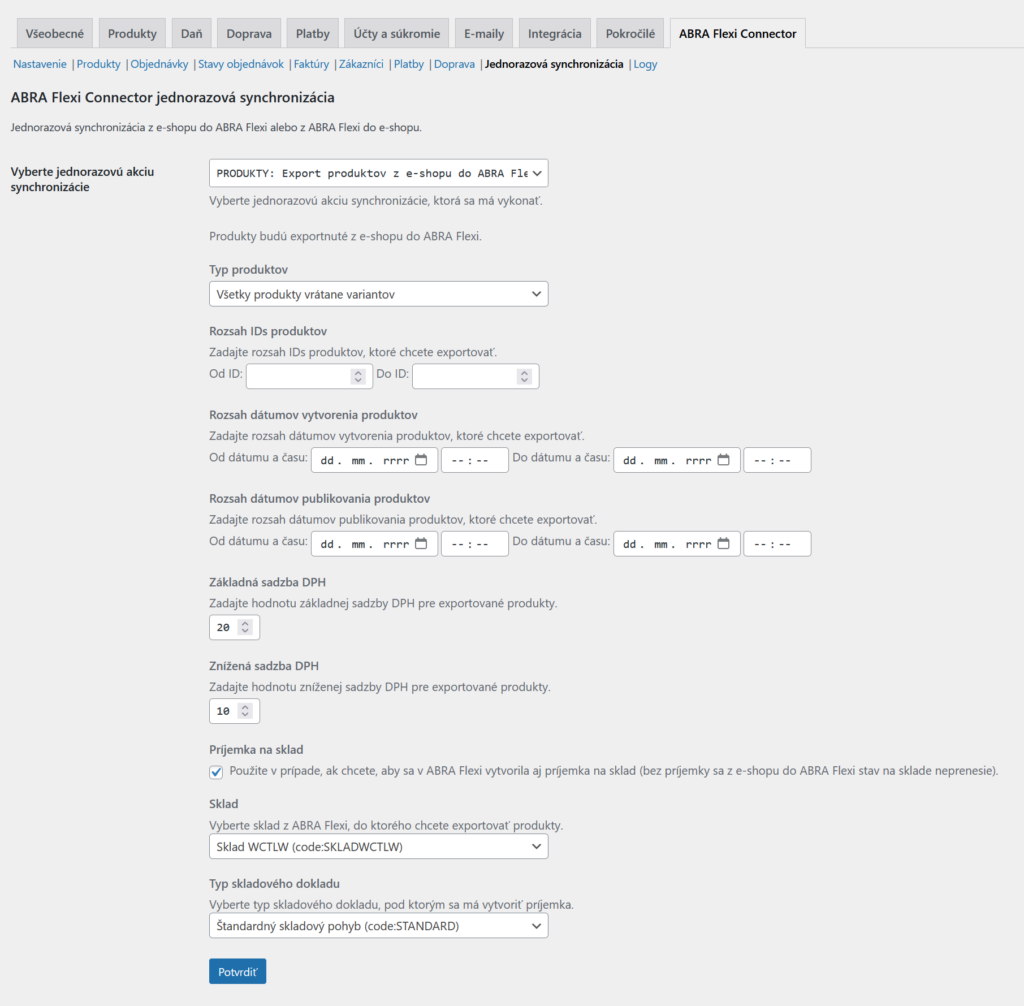Navigate to the Faktúry sub-section link
This screenshot has width=1024, height=1006.
coord(311,64)
